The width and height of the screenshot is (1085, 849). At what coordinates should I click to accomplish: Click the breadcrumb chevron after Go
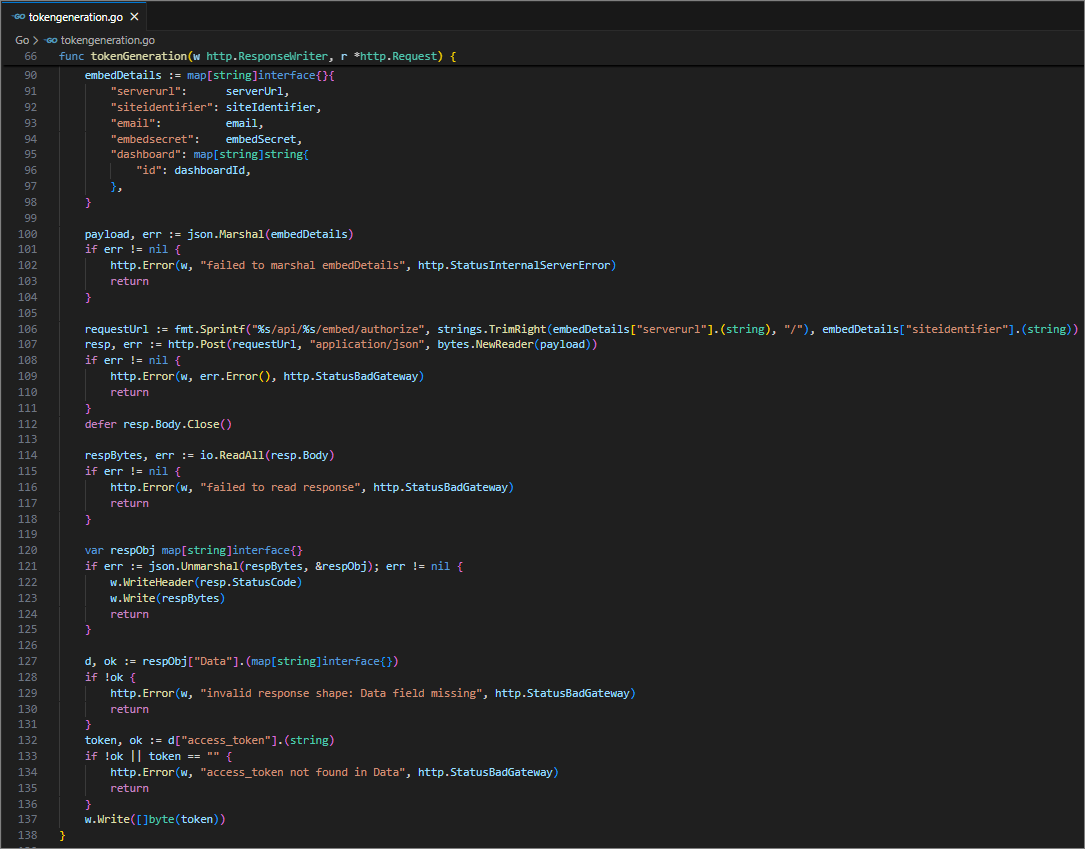[36, 40]
